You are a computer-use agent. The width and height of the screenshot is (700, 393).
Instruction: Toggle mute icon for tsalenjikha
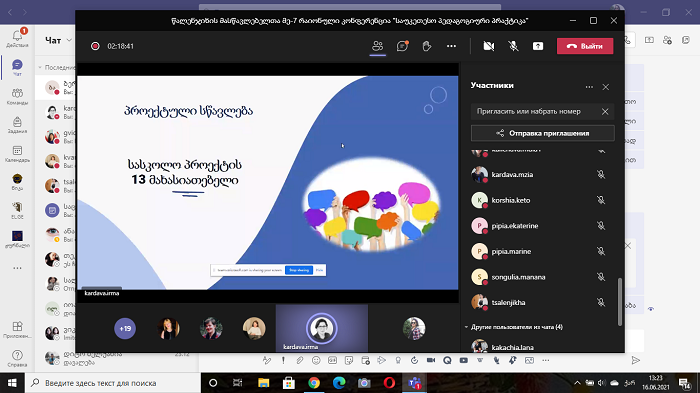601,302
